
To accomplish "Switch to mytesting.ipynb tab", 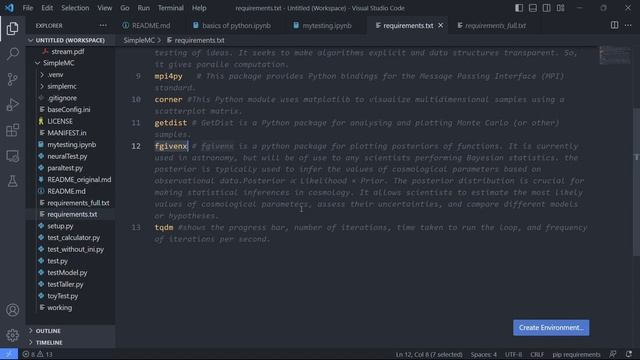I will pos(327,25).
